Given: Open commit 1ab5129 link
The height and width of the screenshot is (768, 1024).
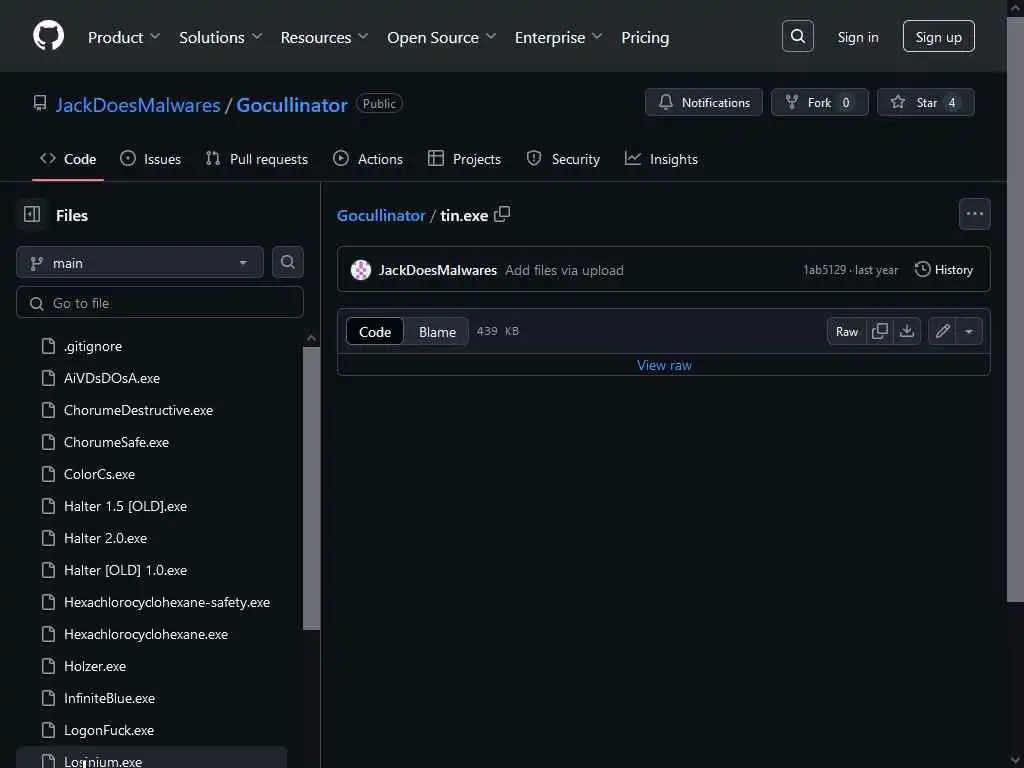Looking at the screenshot, I should (824, 270).
